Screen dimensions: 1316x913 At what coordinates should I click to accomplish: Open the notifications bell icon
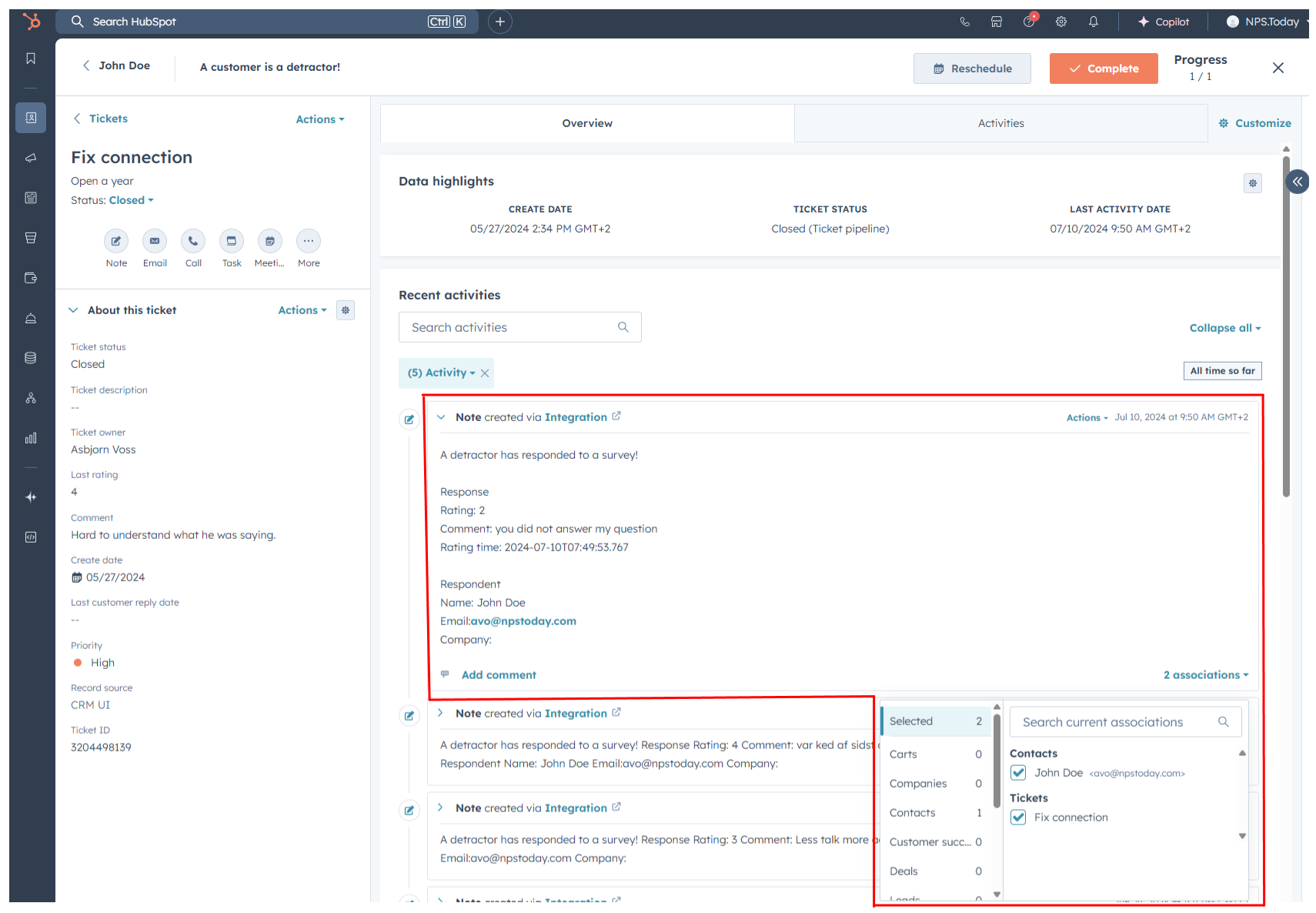tap(1093, 22)
